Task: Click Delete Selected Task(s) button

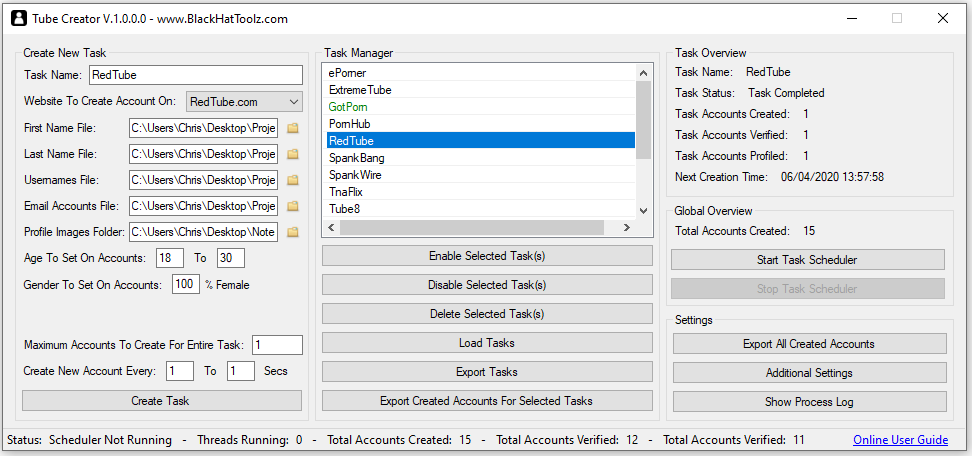Action: (486, 314)
